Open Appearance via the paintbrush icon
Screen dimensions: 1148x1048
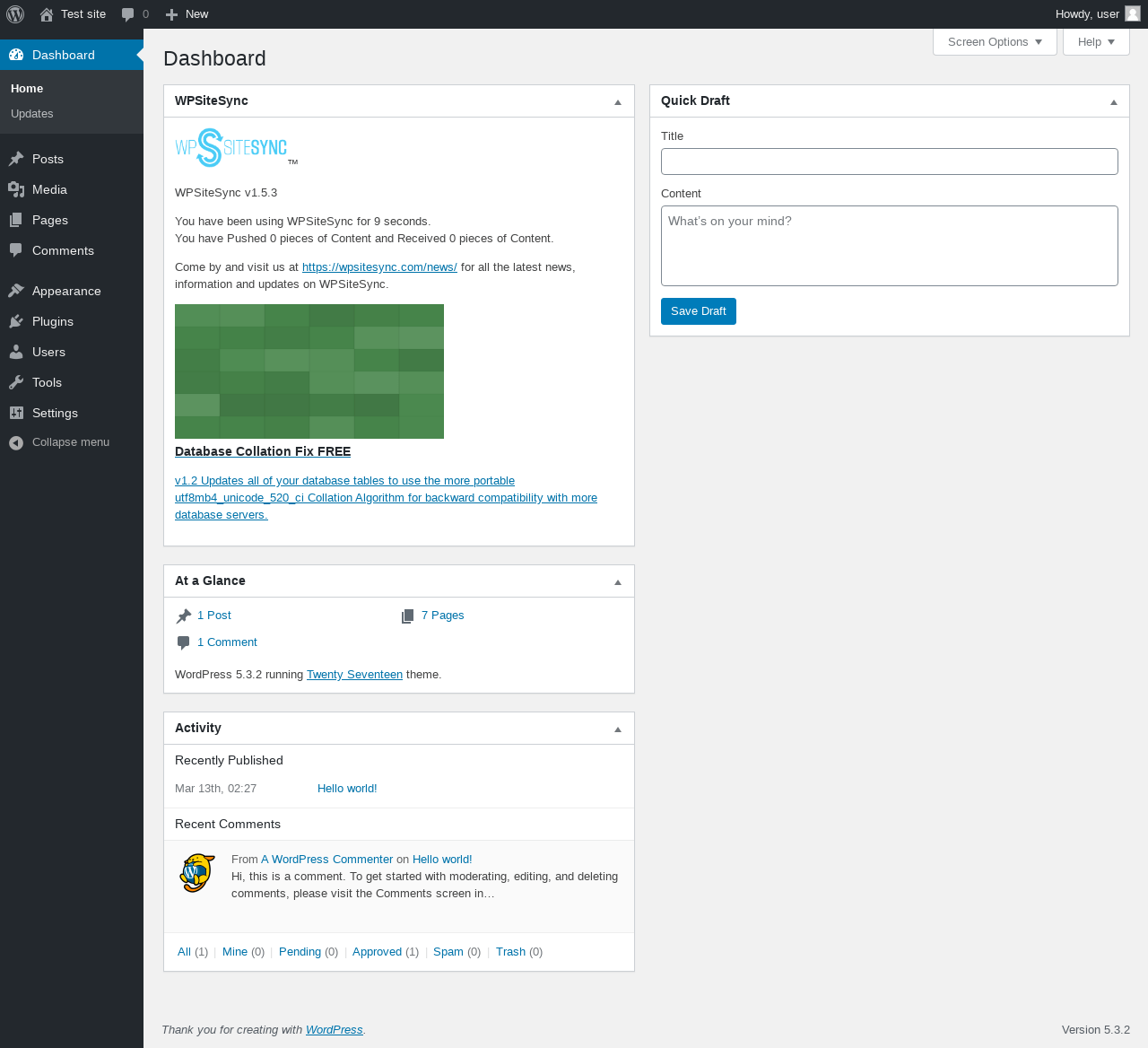pyautogui.click(x=16, y=291)
